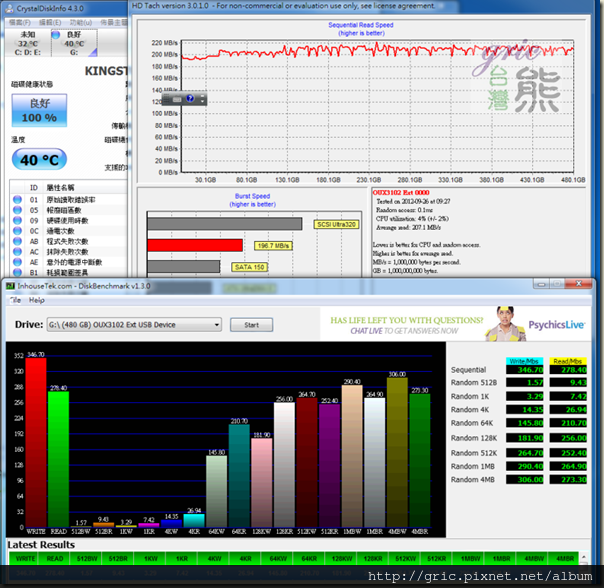Click red OUX3102 Ext 0000 device title
The width and height of the screenshot is (604, 588).
[401, 193]
